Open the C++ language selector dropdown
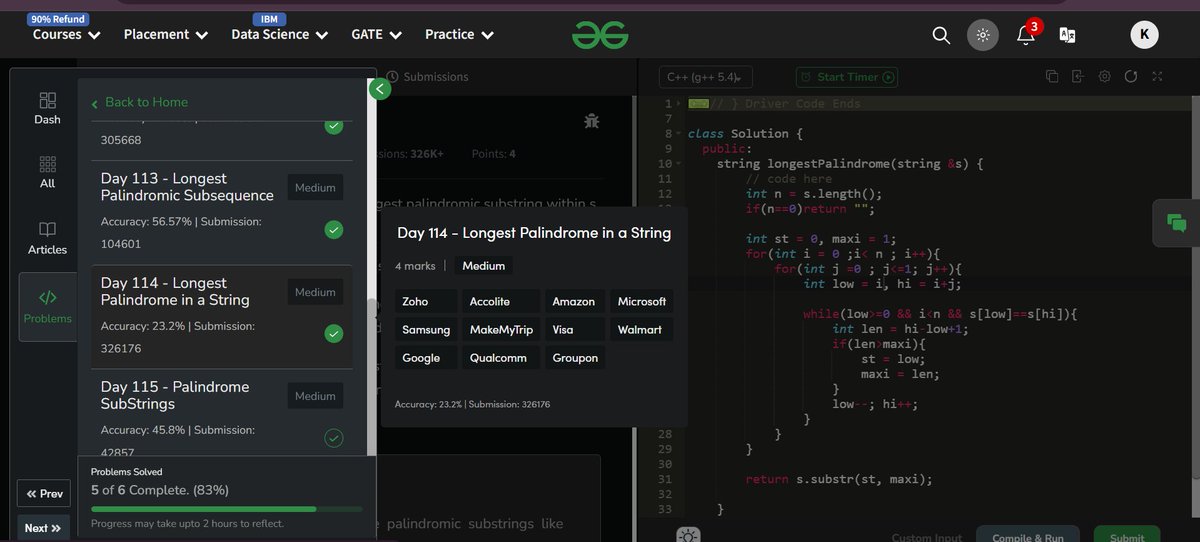Screen dimensions: 1200x542 click(706, 77)
